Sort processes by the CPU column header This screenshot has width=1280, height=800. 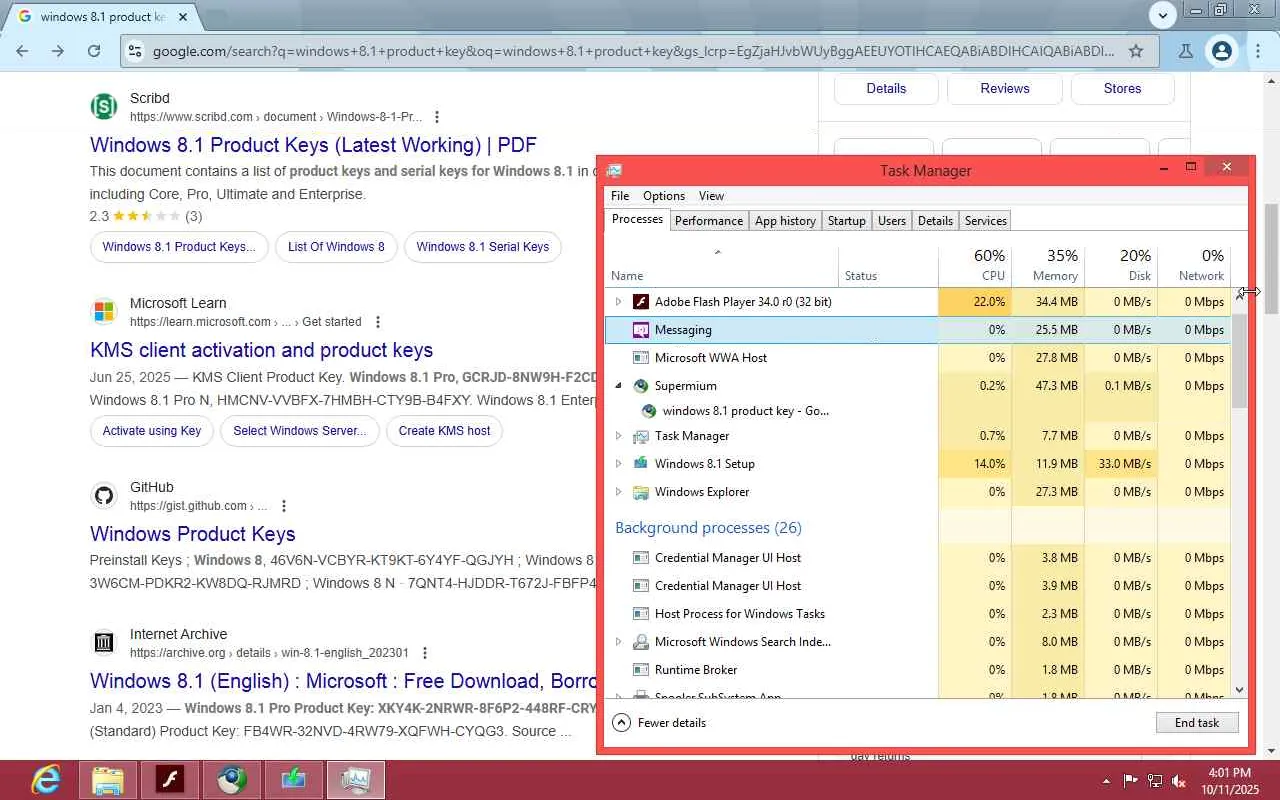(x=975, y=265)
